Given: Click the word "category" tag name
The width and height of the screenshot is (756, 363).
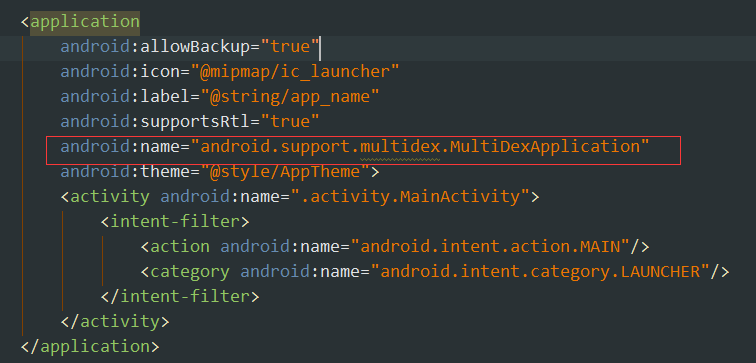Looking at the screenshot, I should tap(190, 271).
